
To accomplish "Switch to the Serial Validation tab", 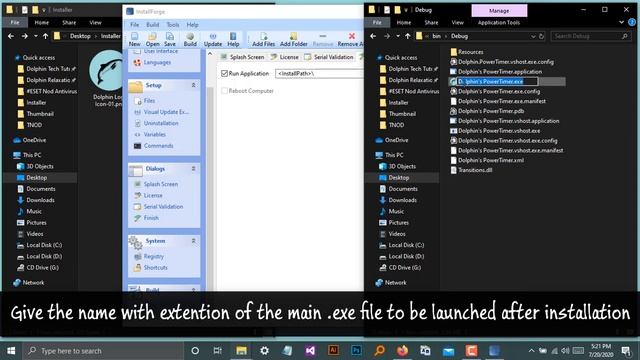I will coord(329,57).
